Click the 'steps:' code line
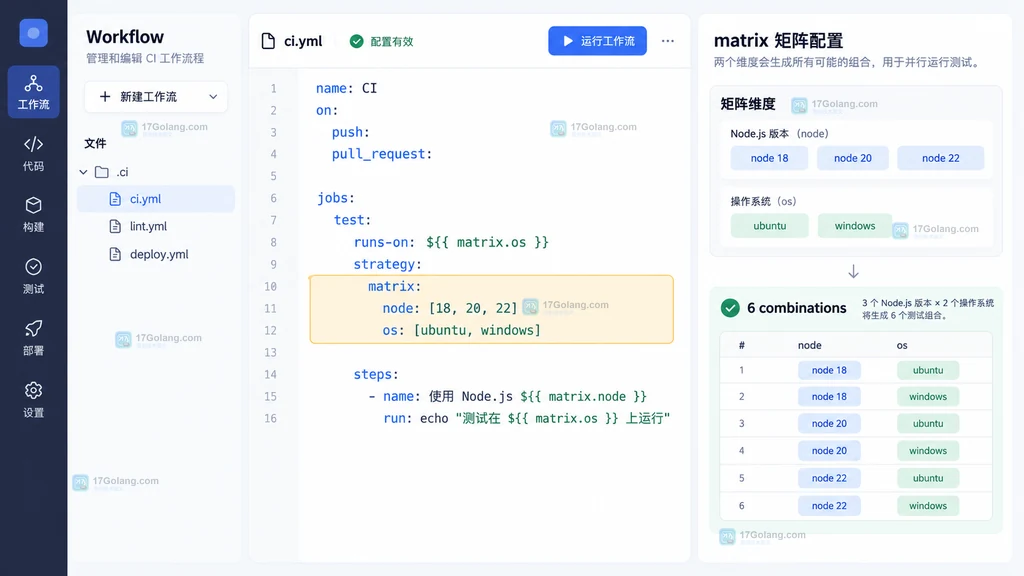This screenshot has height=576, width=1024. (x=376, y=374)
